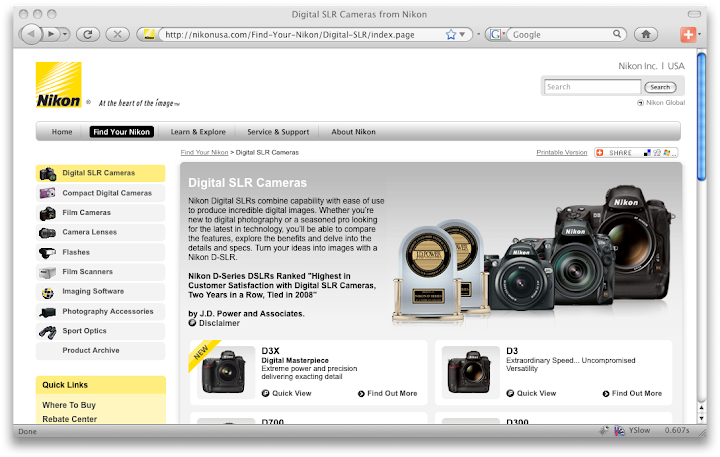Screen dimensions: 720x457
Task: Click the Nikon yellow logo
Action: (59, 85)
